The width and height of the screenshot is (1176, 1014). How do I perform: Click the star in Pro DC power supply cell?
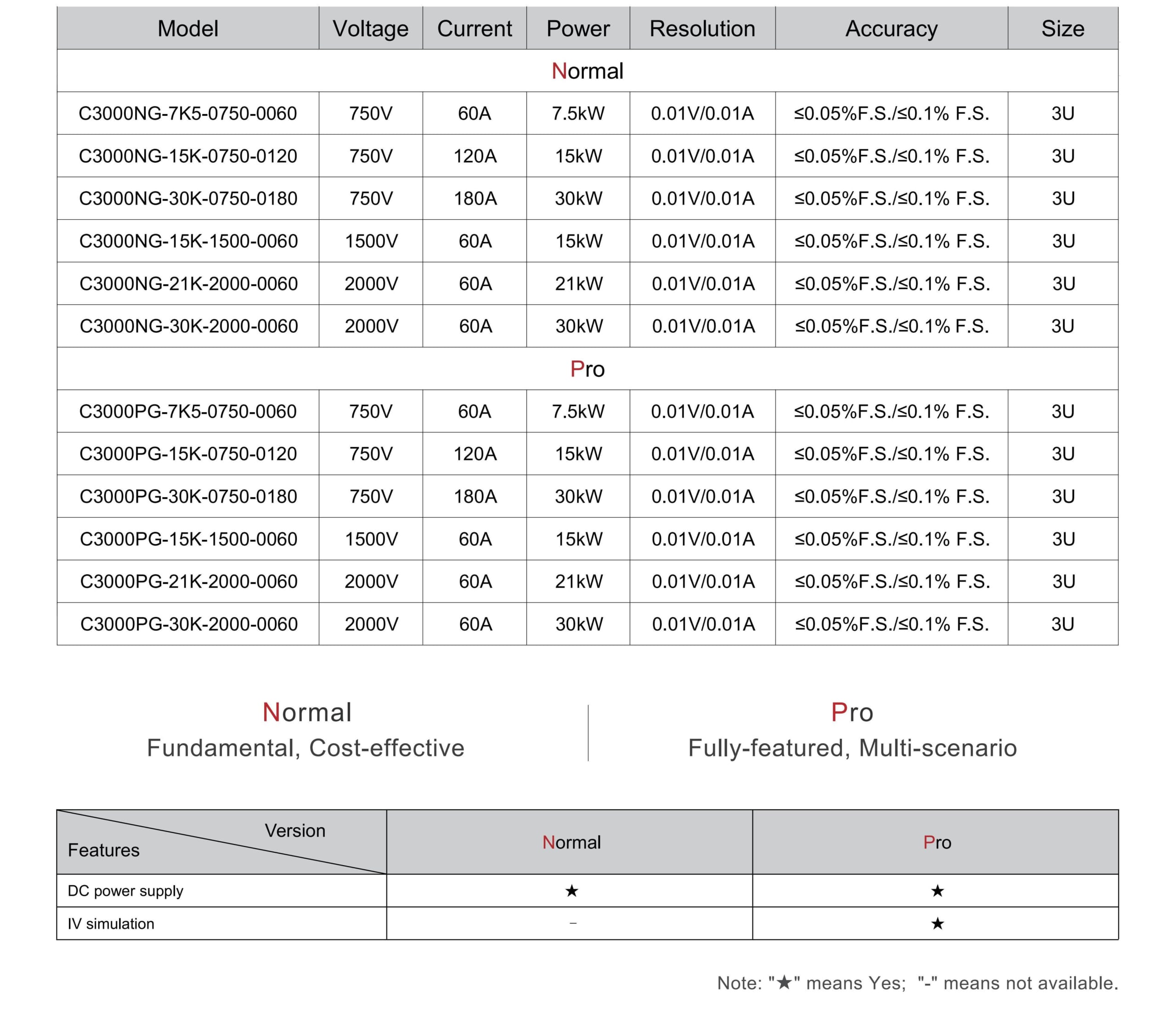937,891
